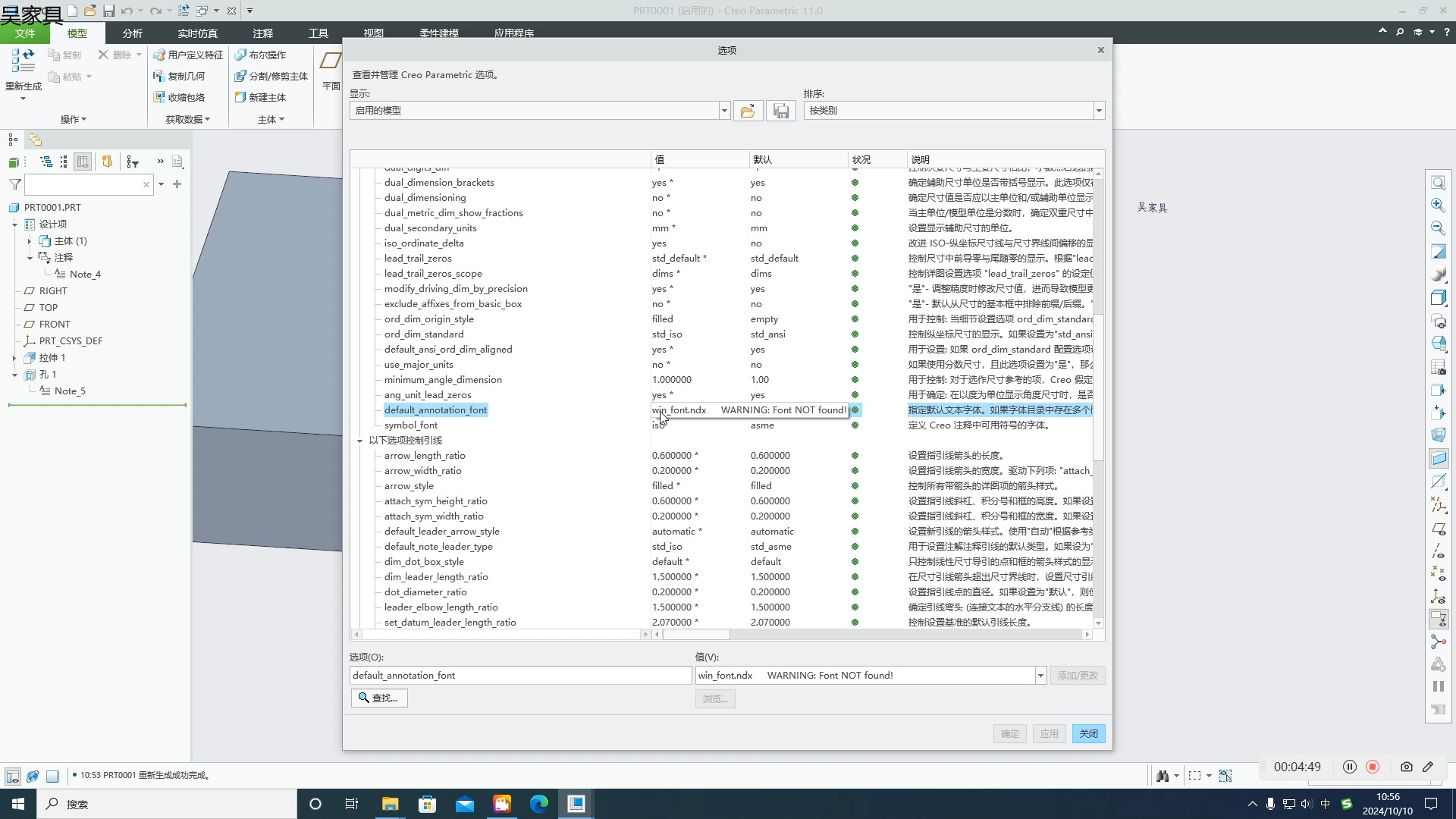Image resolution: width=1456 pixels, height=819 pixels.
Task: Click the filter funnel icon in model tree
Action: point(14,184)
